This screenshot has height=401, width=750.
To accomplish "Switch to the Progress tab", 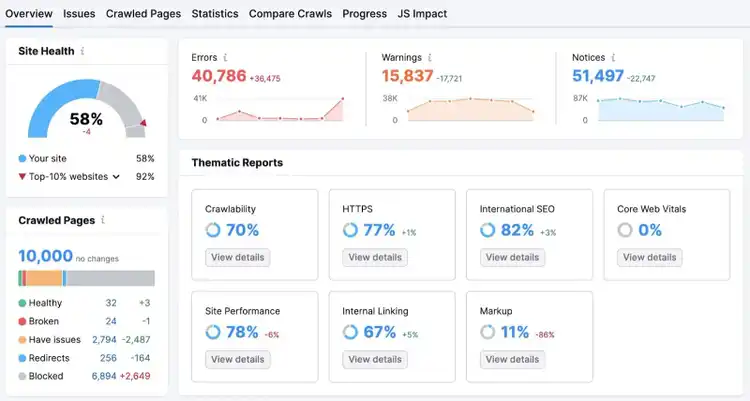I will click(364, 14).
